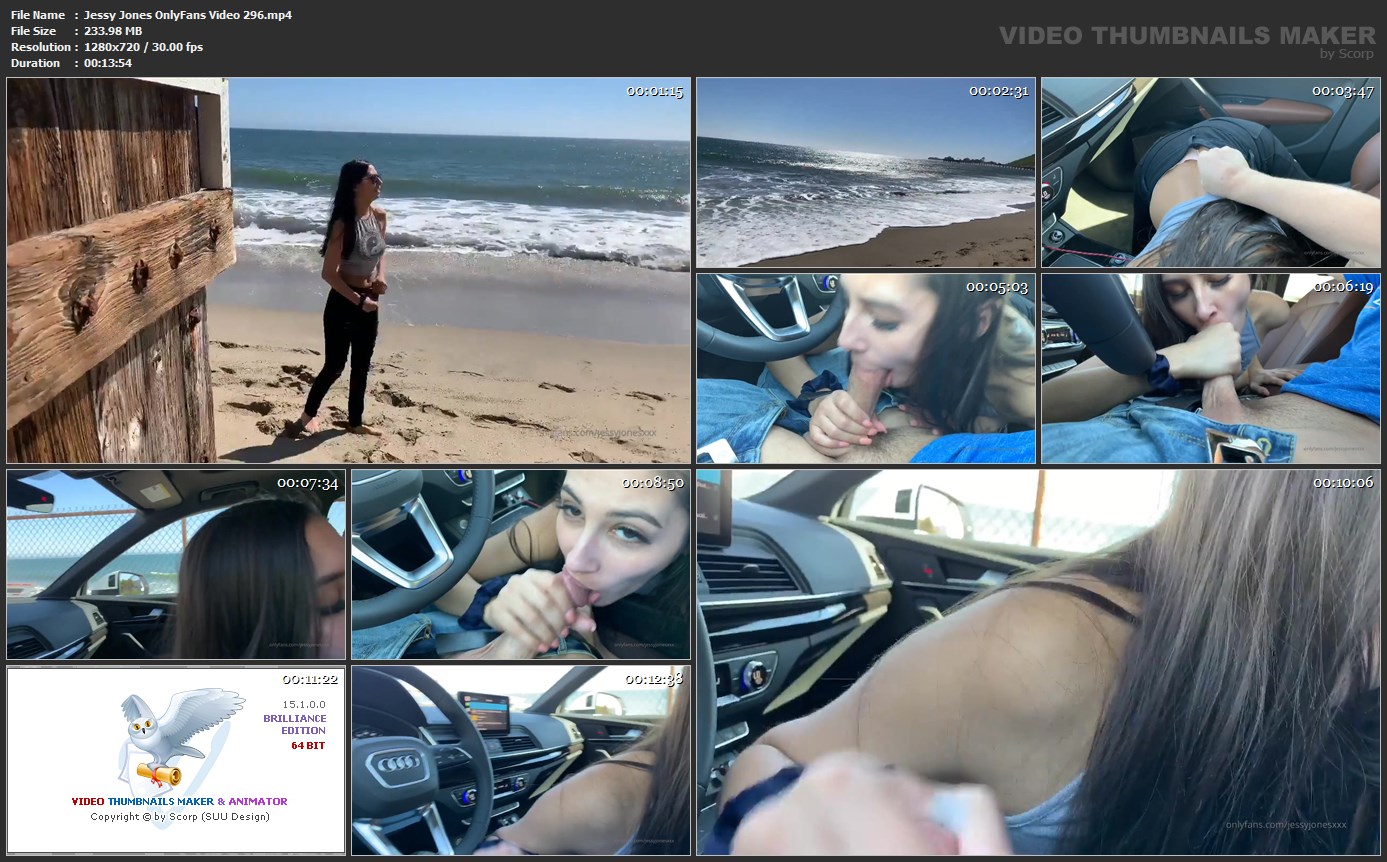Click the 00:05:03 timestamp label
This screenshot has height=862, width=1387.
[999, 287]
